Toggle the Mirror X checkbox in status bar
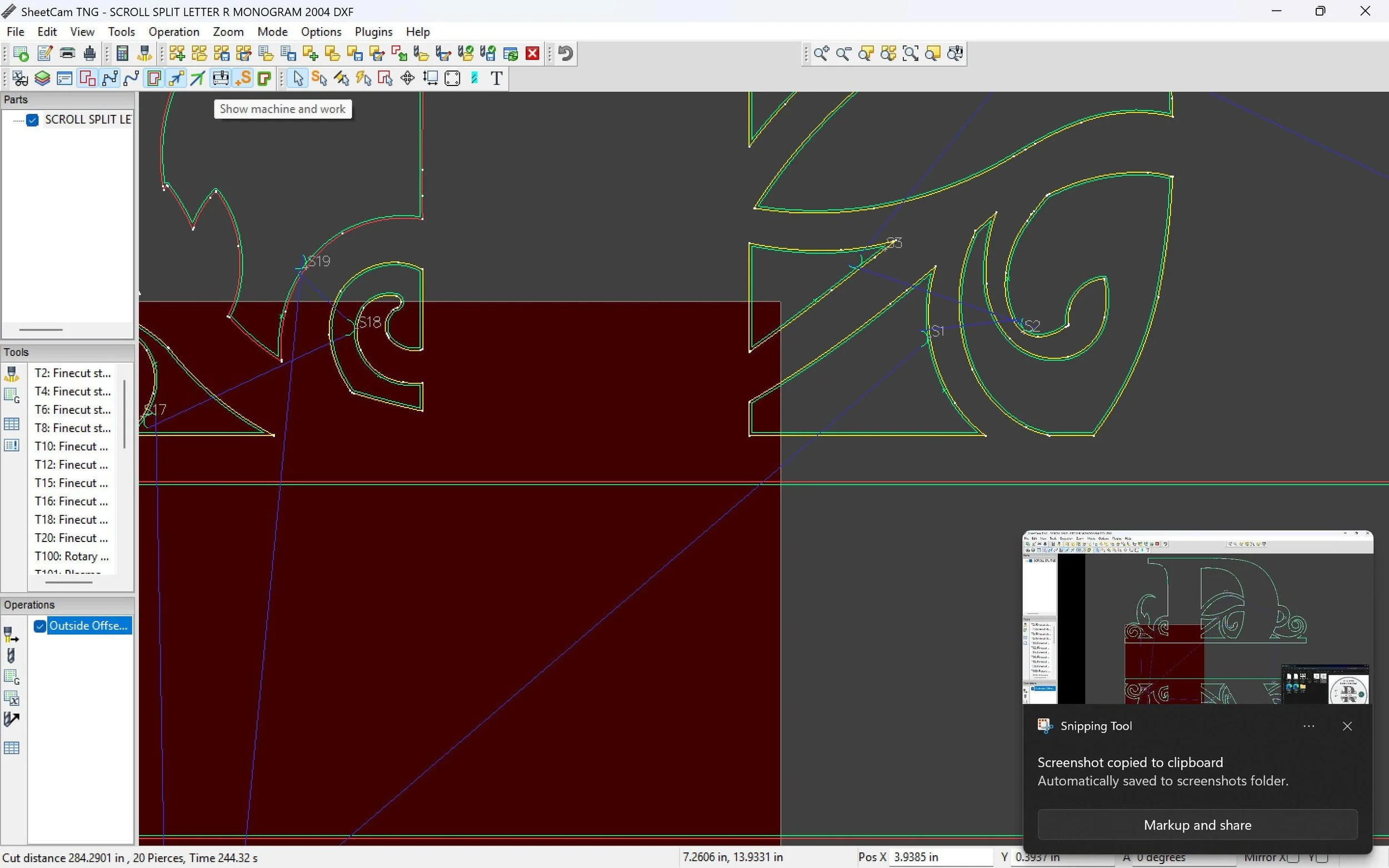Viewport: 1389px width, 868px height. (1293, 857)
